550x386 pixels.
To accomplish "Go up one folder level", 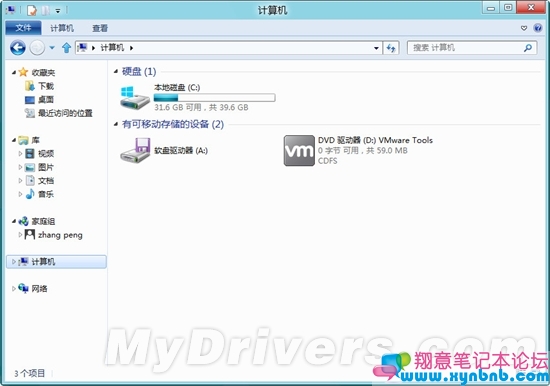I will [66, 48].
